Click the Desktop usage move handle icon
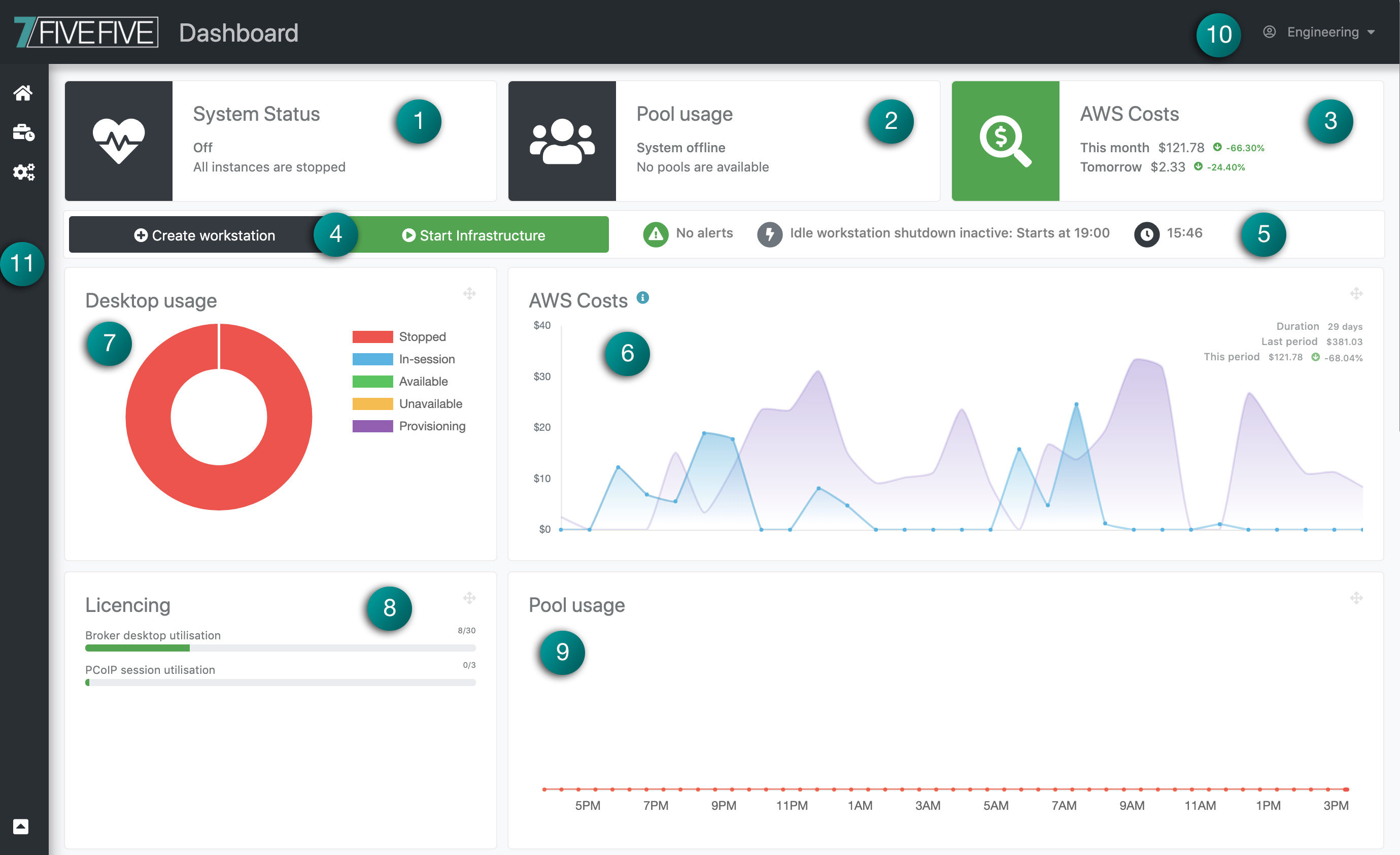This screenshot has height=855, width=1400. (469, 294)
